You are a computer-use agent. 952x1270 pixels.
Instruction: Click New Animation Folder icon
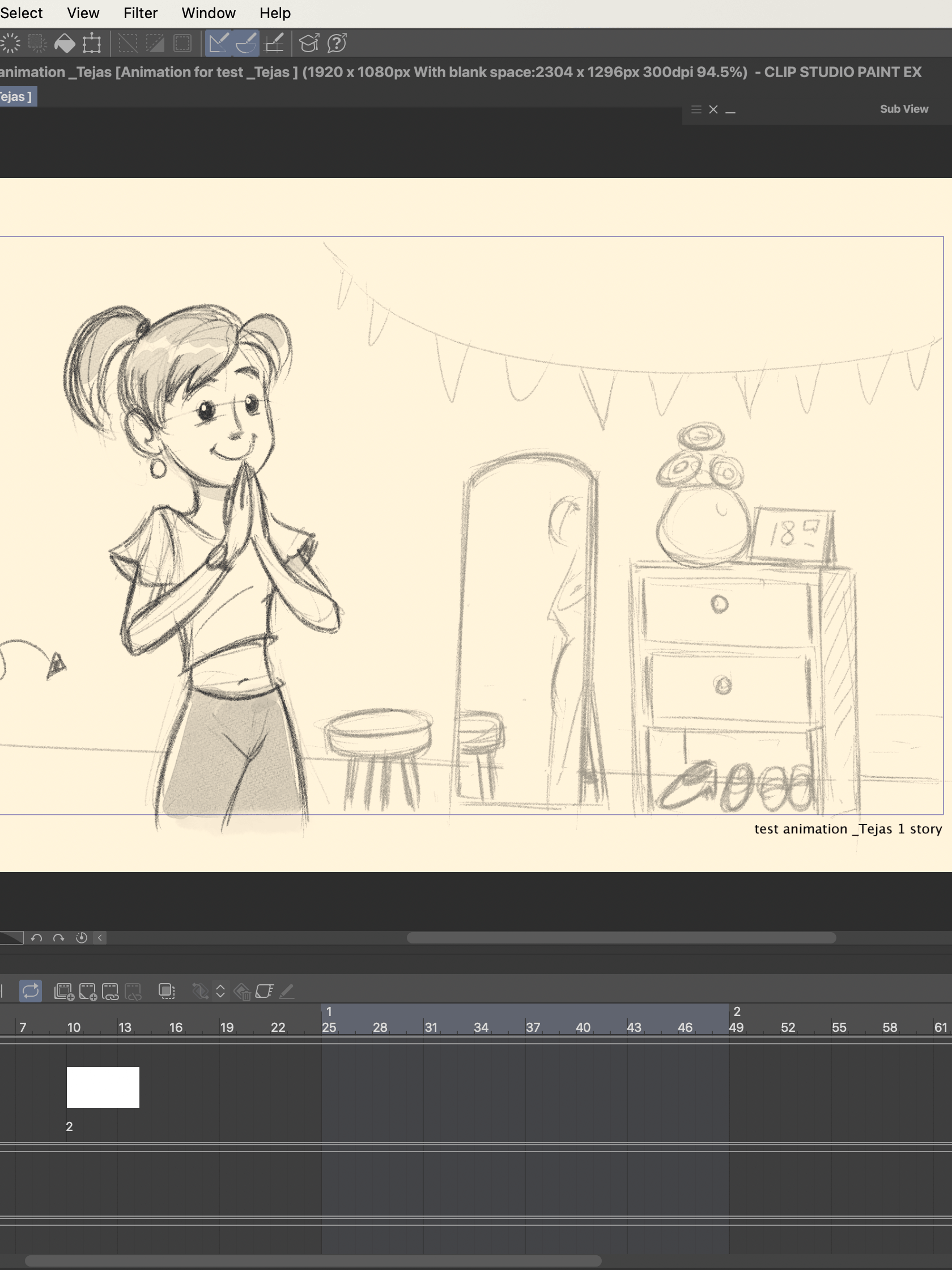(63, 992)
